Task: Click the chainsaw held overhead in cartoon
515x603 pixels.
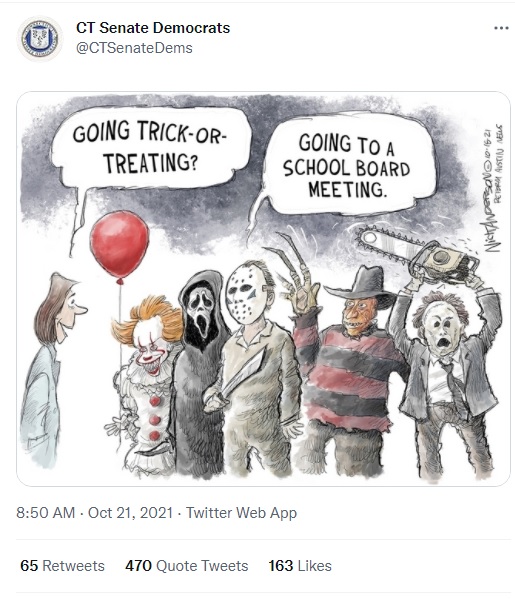Action: point(417,252)
